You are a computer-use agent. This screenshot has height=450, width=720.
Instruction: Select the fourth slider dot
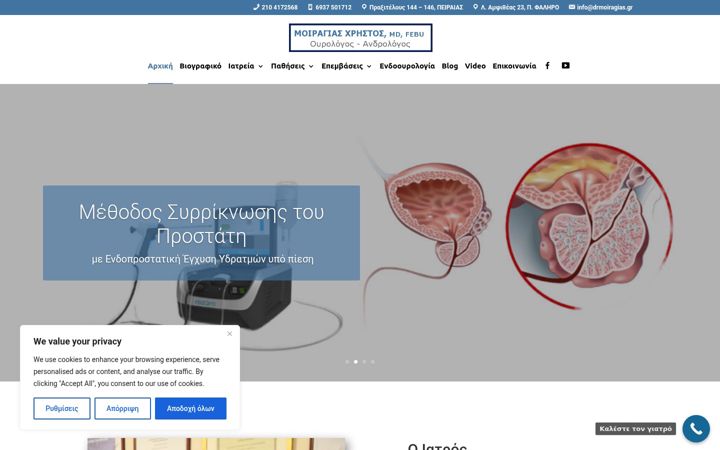click(372, 362)
